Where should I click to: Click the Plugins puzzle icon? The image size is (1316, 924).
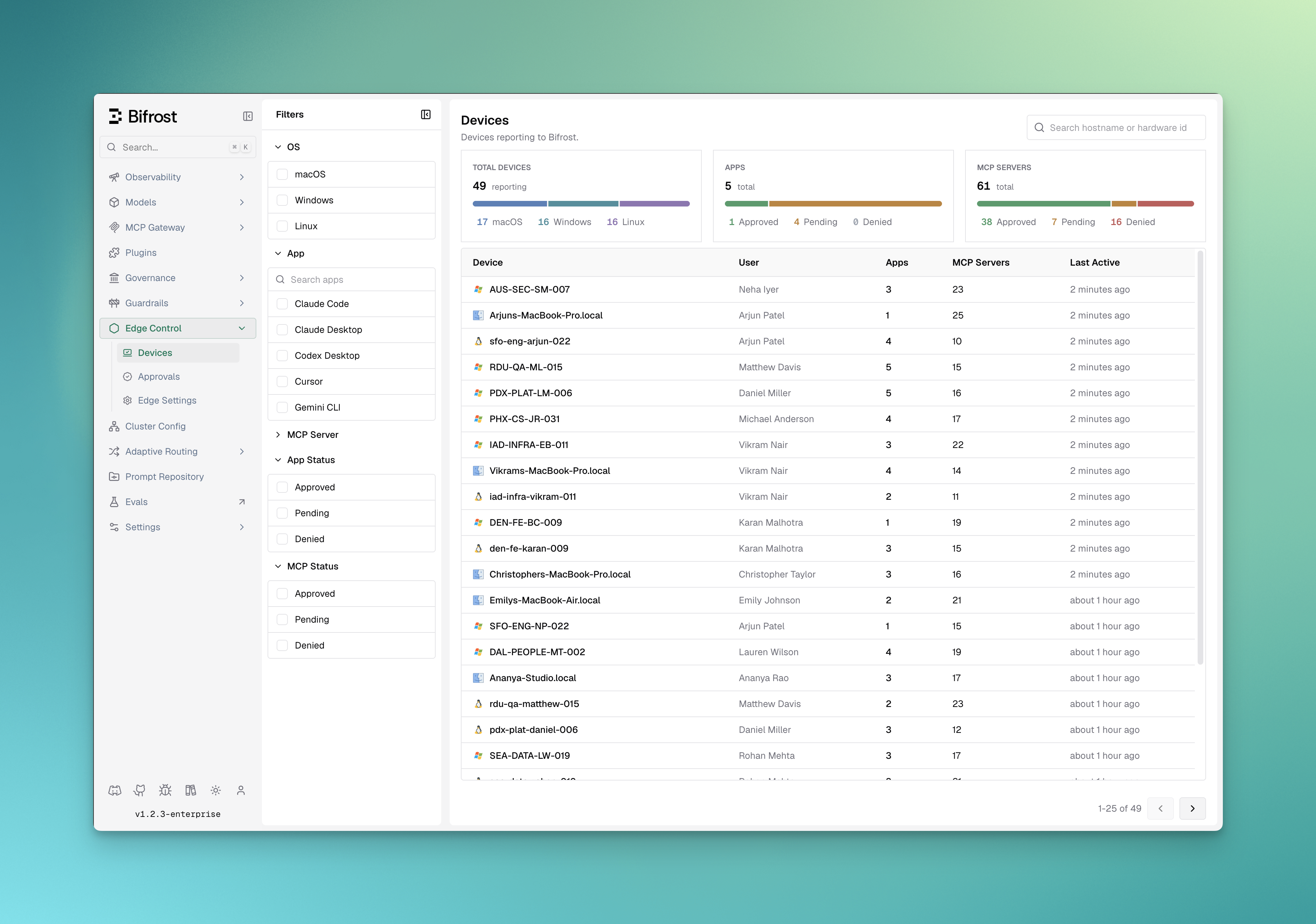(x=114, y=253)
